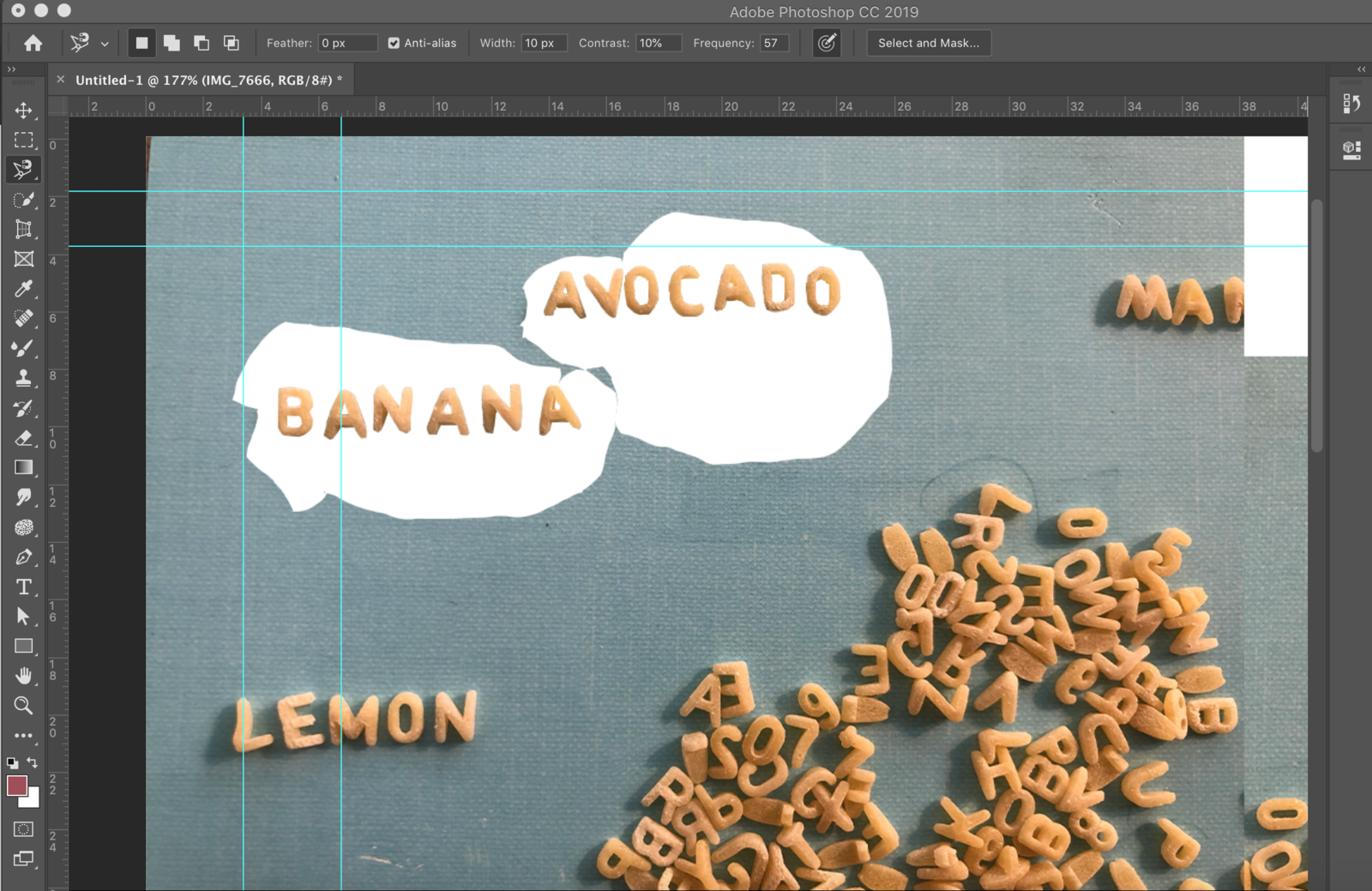Select the Healing Brush tool
The image size is (1372, 891).
coord(24,318)
